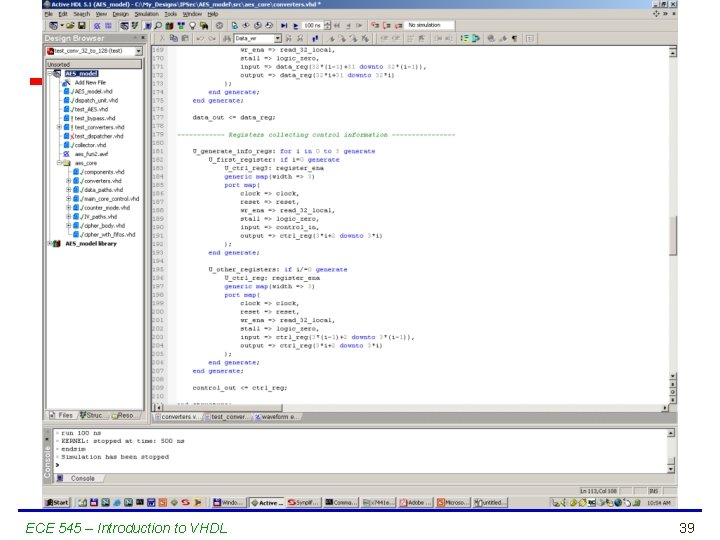Click the 100 ns simulation time field
Image resolution: width=720 pixels, height=540 pixels.
tap(314, 25)
